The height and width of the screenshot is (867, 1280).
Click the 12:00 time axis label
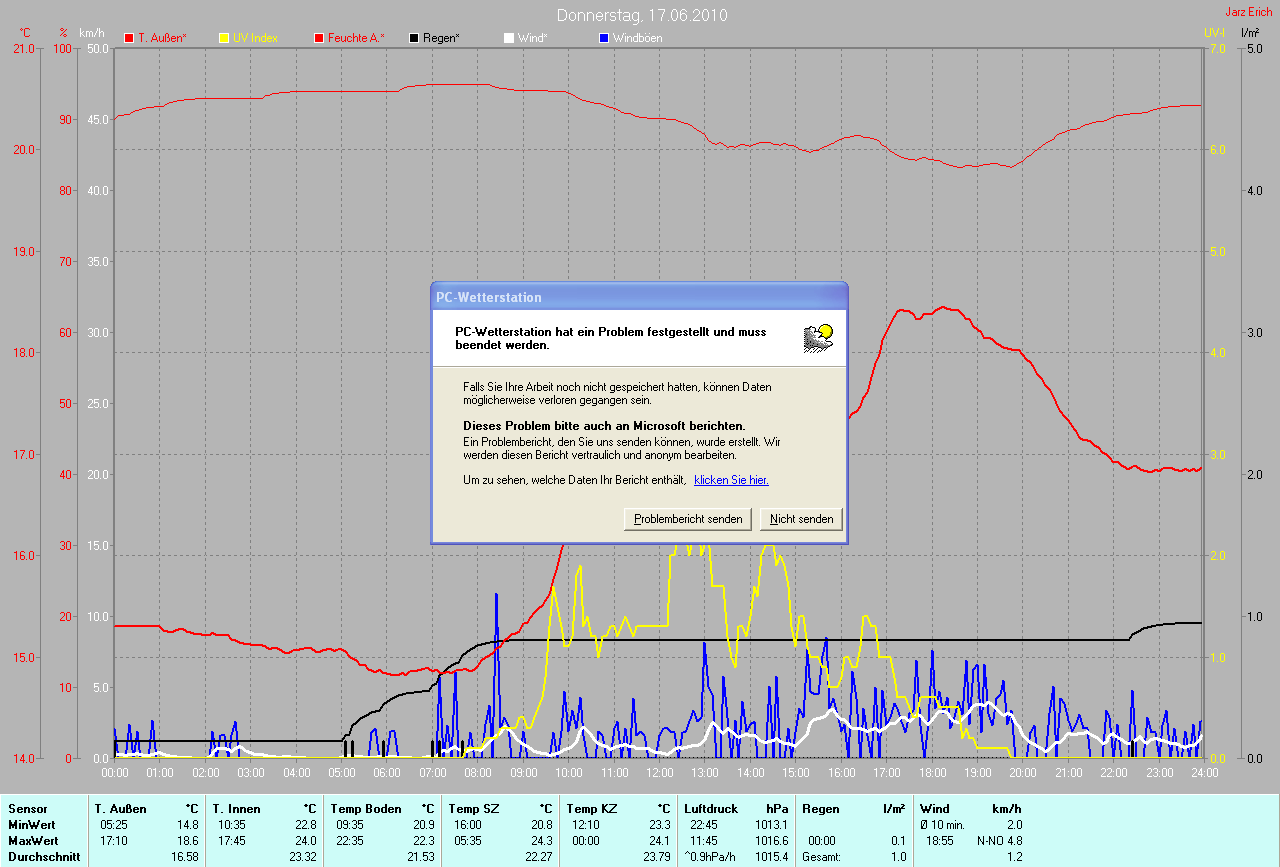[659, 772]
